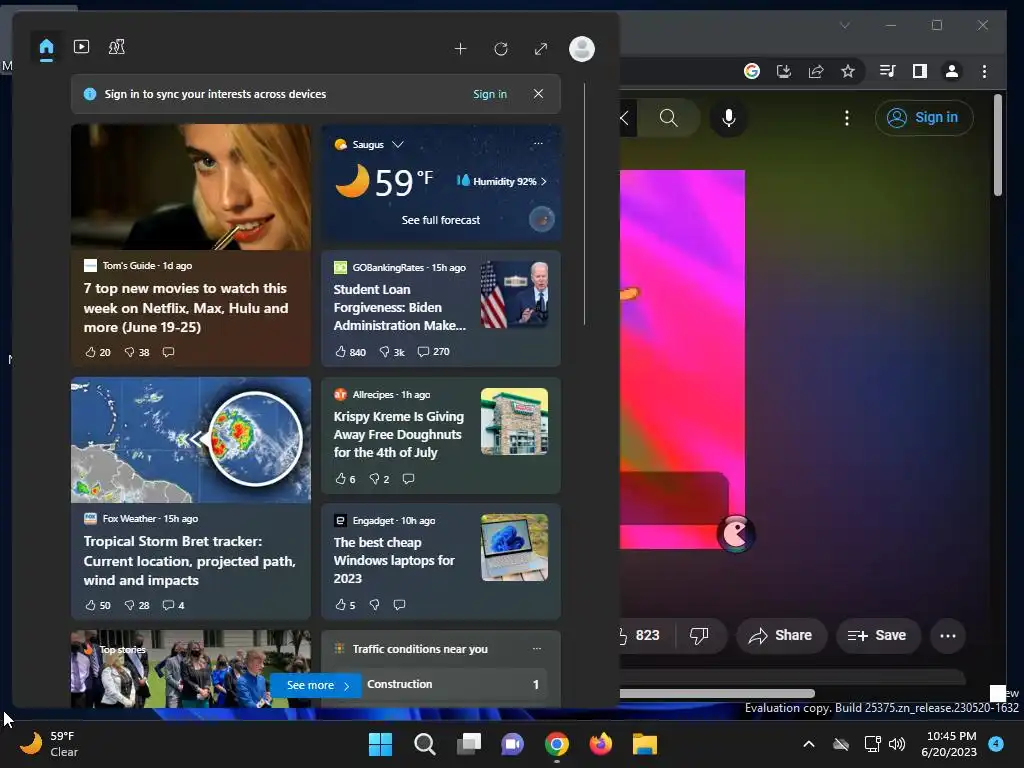Open the taskbar weather widget button
The height and width of the screenshot is (768, 1024).
point(49,744)
